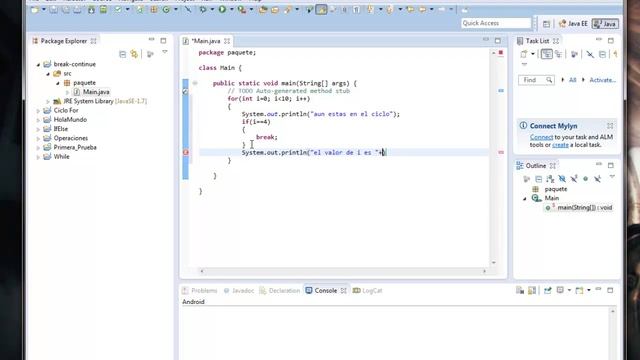
Task: Run the program with green Run icon
Action: (x=222, y=9)
